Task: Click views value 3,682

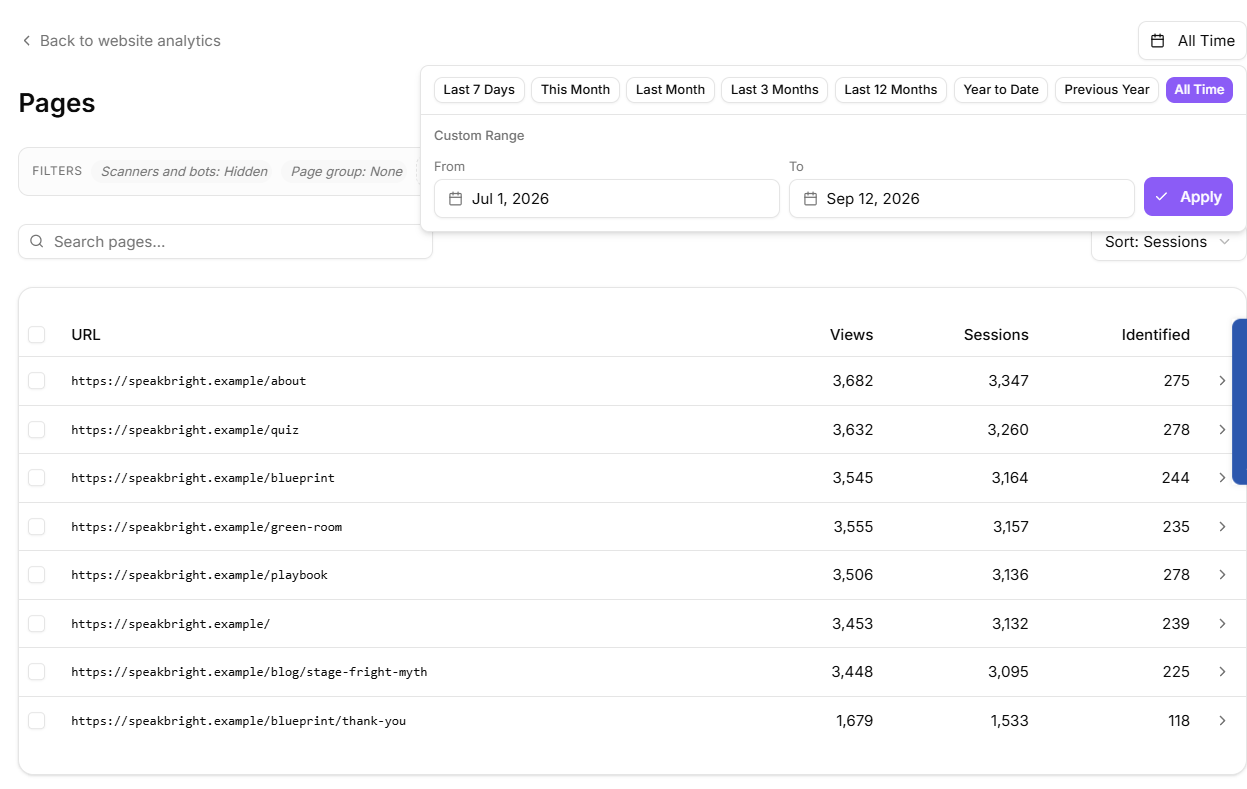Action: pyautogui.click(x=853, y=381)
